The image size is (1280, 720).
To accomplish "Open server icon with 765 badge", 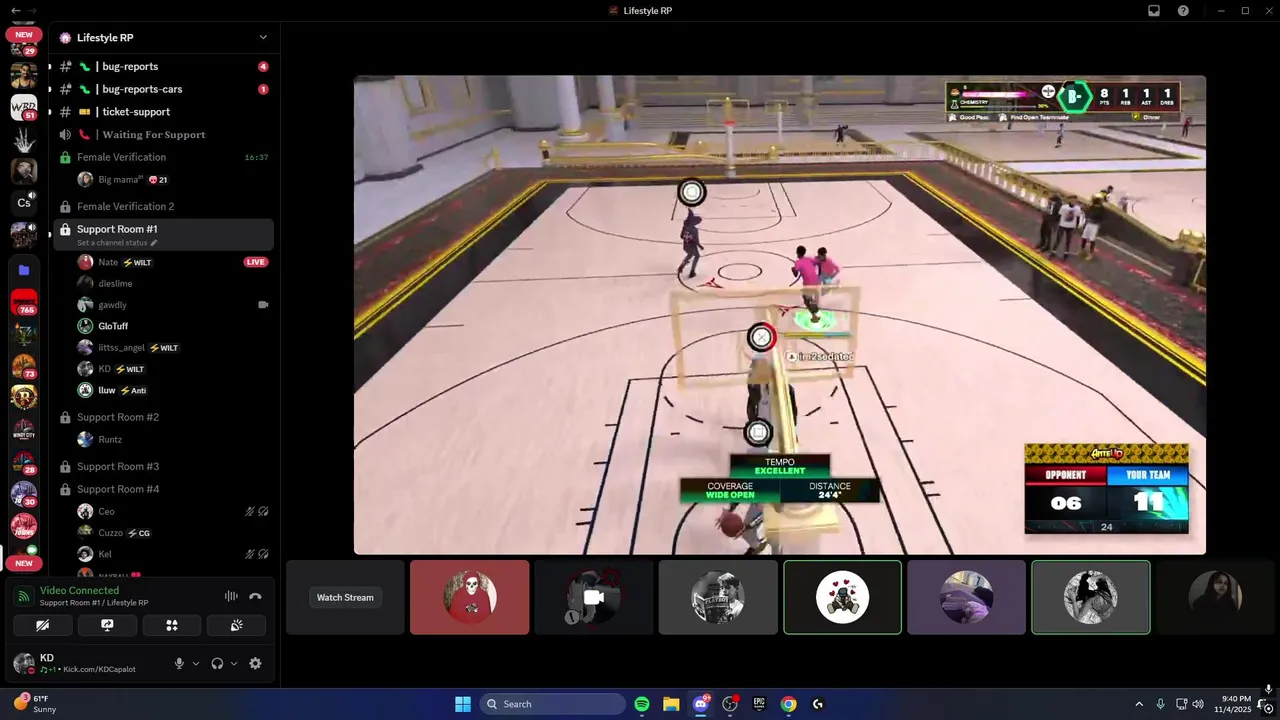I will pos(24,302).
